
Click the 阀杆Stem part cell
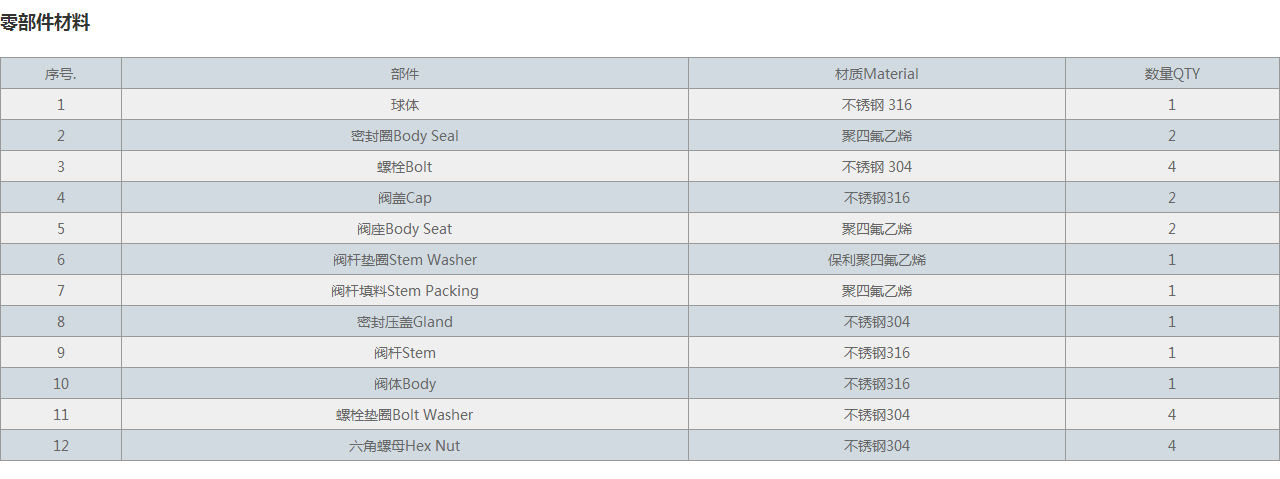point(404,353)
